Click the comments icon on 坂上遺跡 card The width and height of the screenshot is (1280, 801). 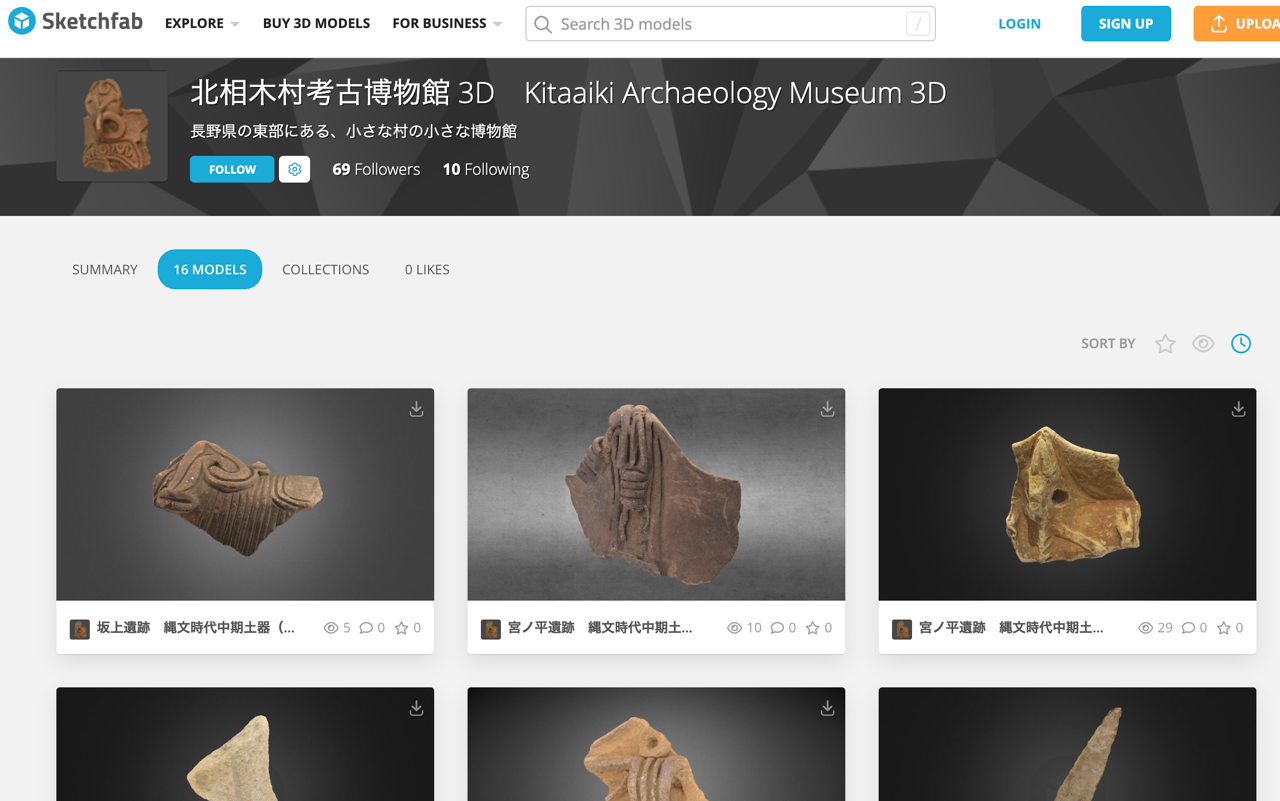(366, 628)
